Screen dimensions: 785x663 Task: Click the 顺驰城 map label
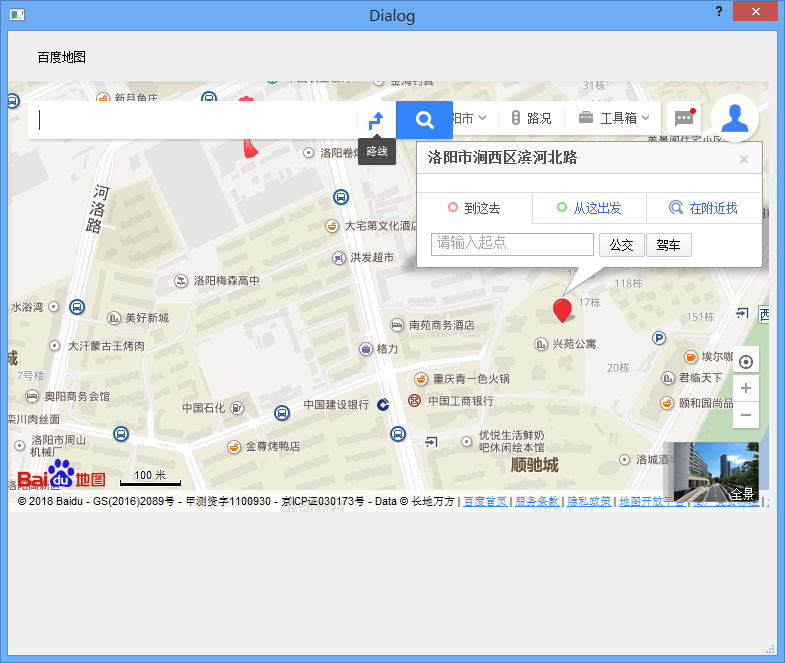pyautogui.click(x=534, y=465)
